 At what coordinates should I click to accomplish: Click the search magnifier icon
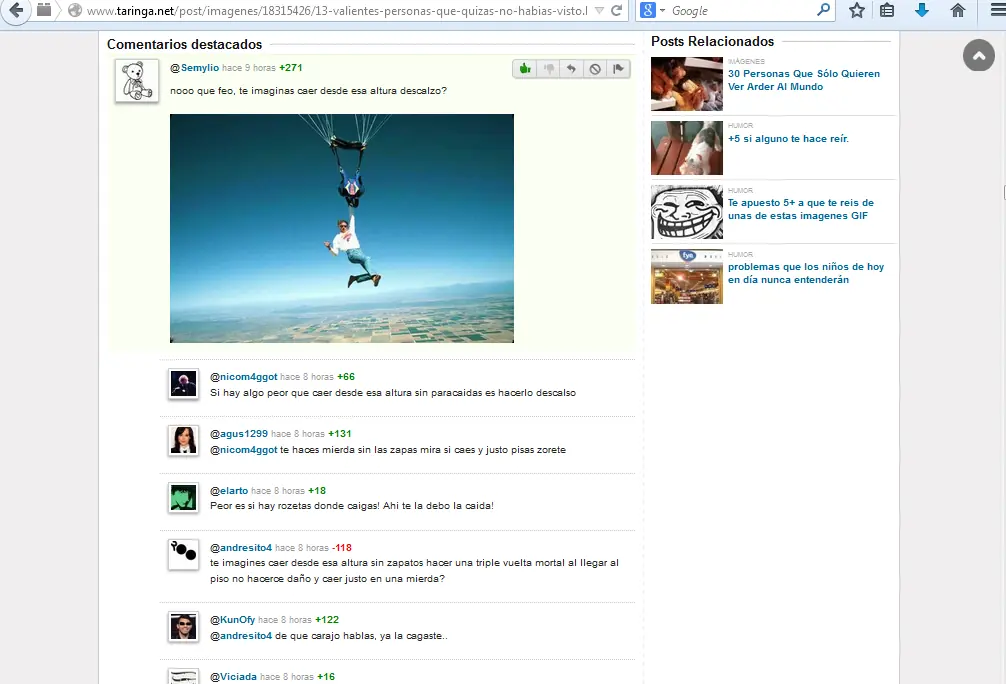tap(823, 10)
